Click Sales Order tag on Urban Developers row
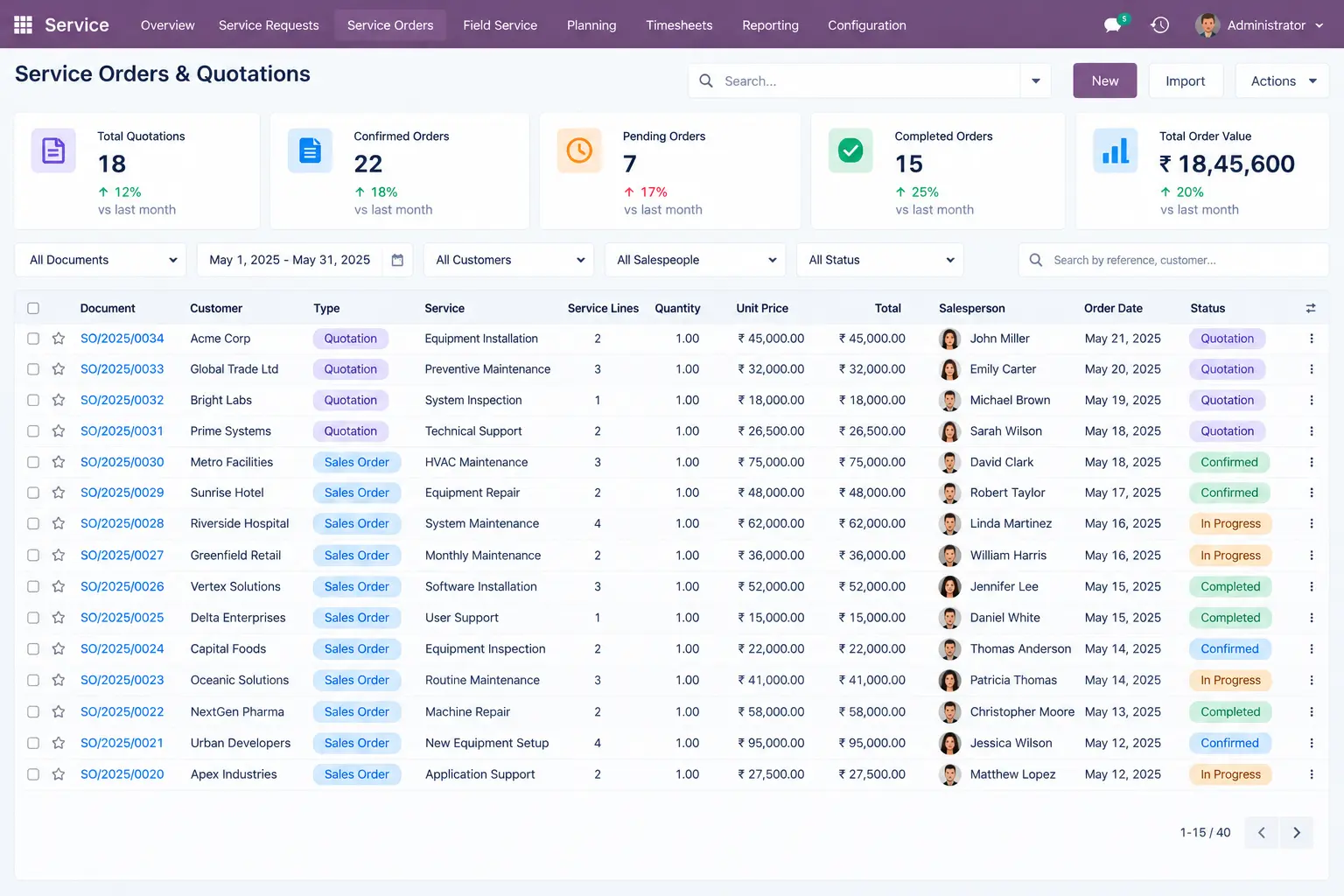This screenshot has width=1344, height=896. (x=356, y=743)
